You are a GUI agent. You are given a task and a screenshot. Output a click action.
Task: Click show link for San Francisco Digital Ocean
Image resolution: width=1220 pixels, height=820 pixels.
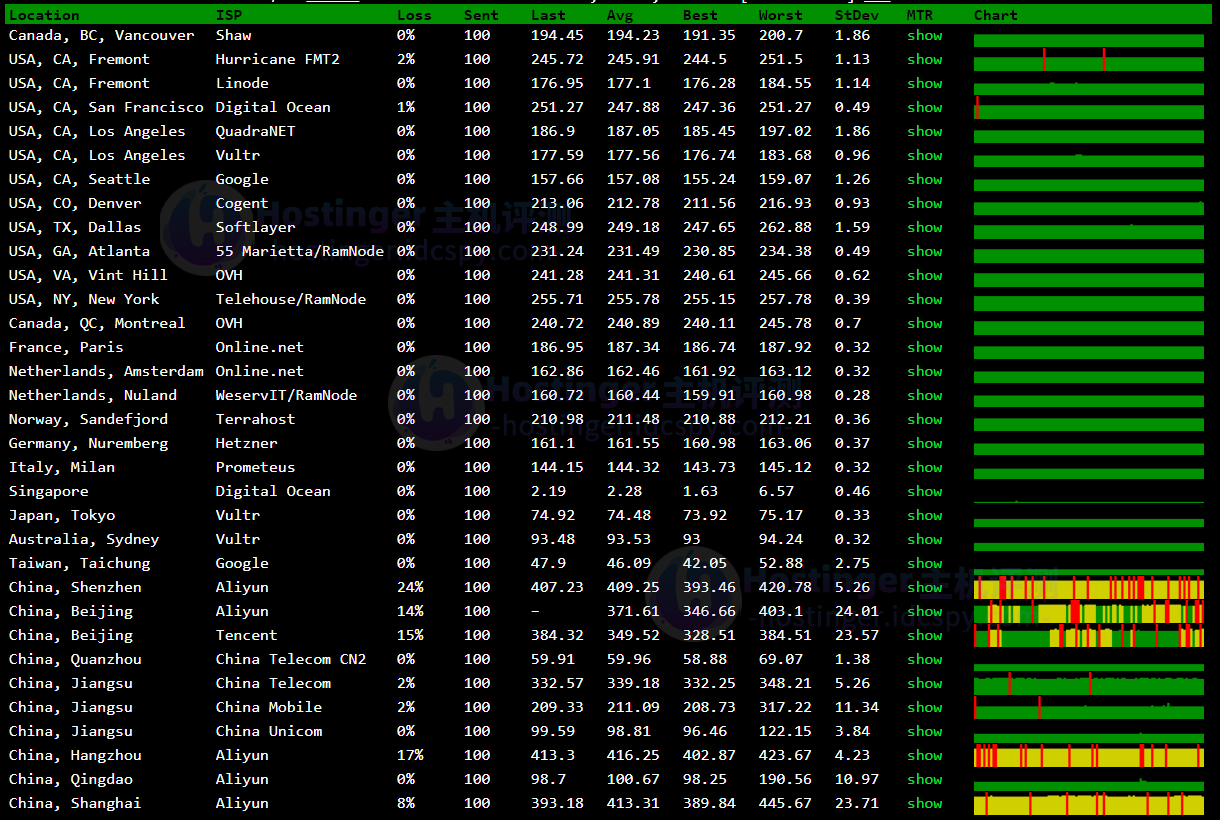click(x=924, y=107)
